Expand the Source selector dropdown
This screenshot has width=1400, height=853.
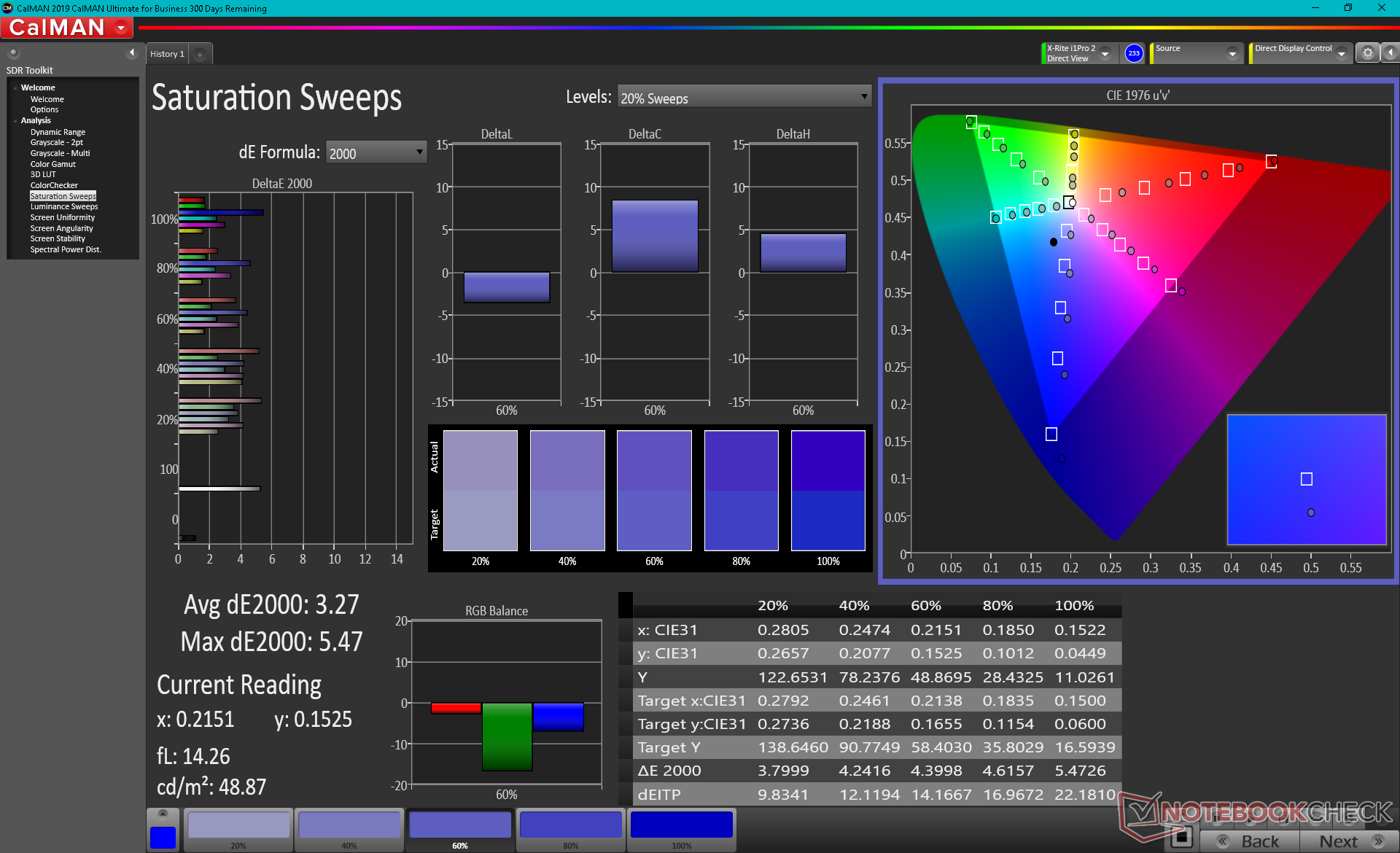tap(1232, 53)
